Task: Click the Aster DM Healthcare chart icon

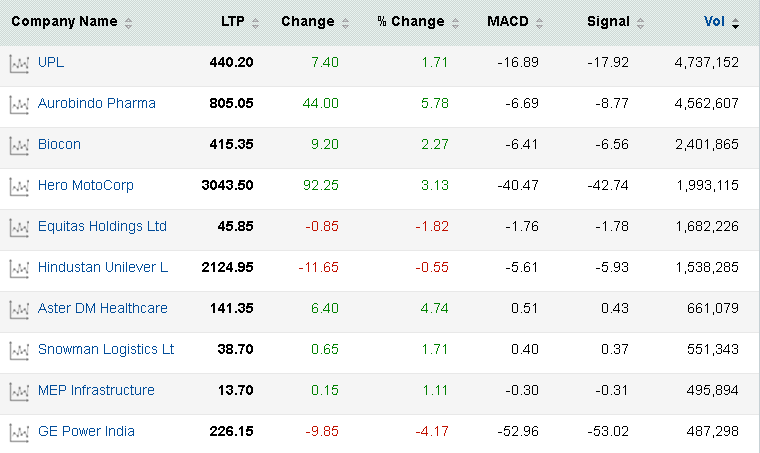Action: point(18,309)
